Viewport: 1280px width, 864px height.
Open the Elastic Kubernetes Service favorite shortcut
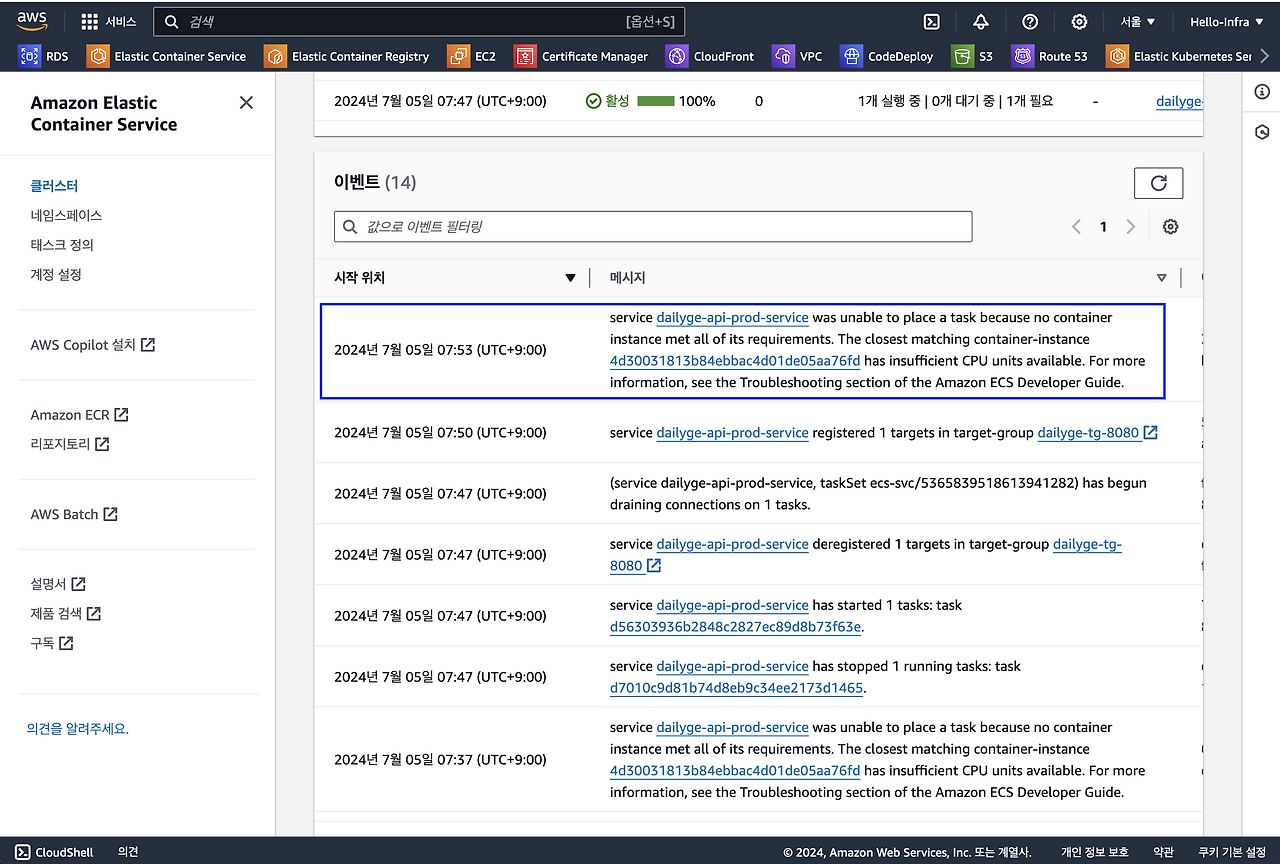pos(1179,56)
